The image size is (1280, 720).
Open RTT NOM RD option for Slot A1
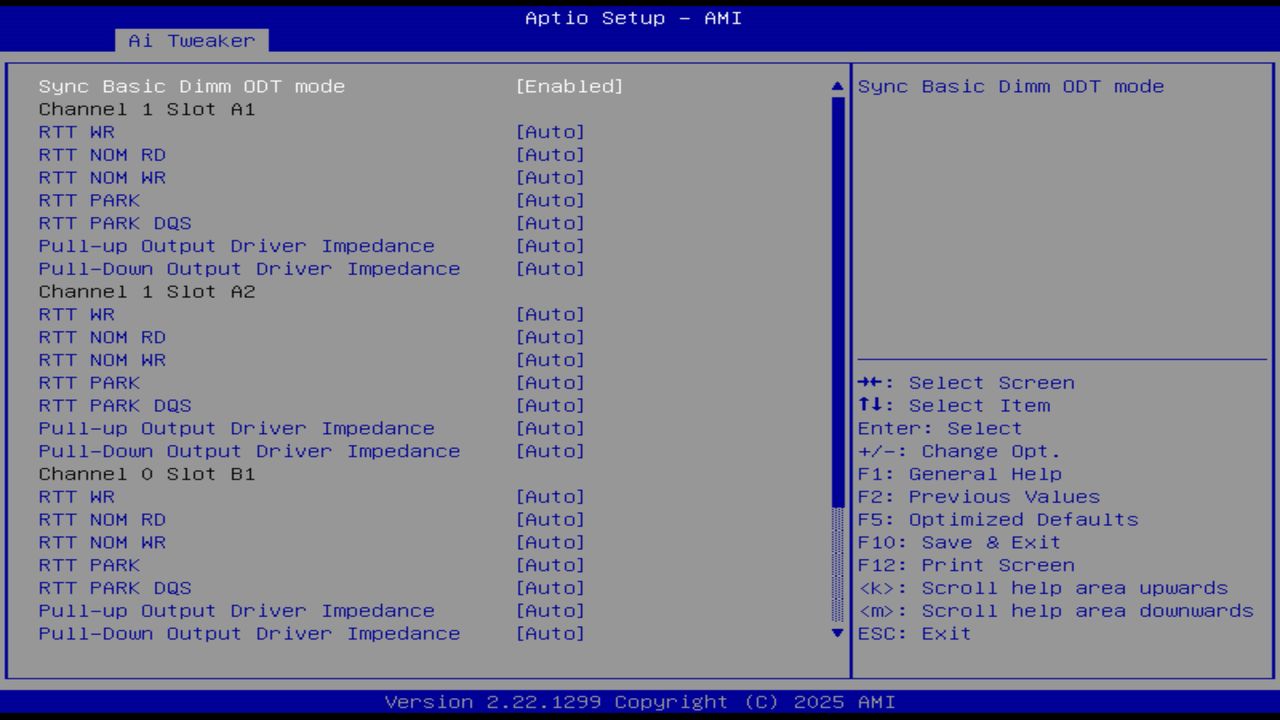(102, 154)
